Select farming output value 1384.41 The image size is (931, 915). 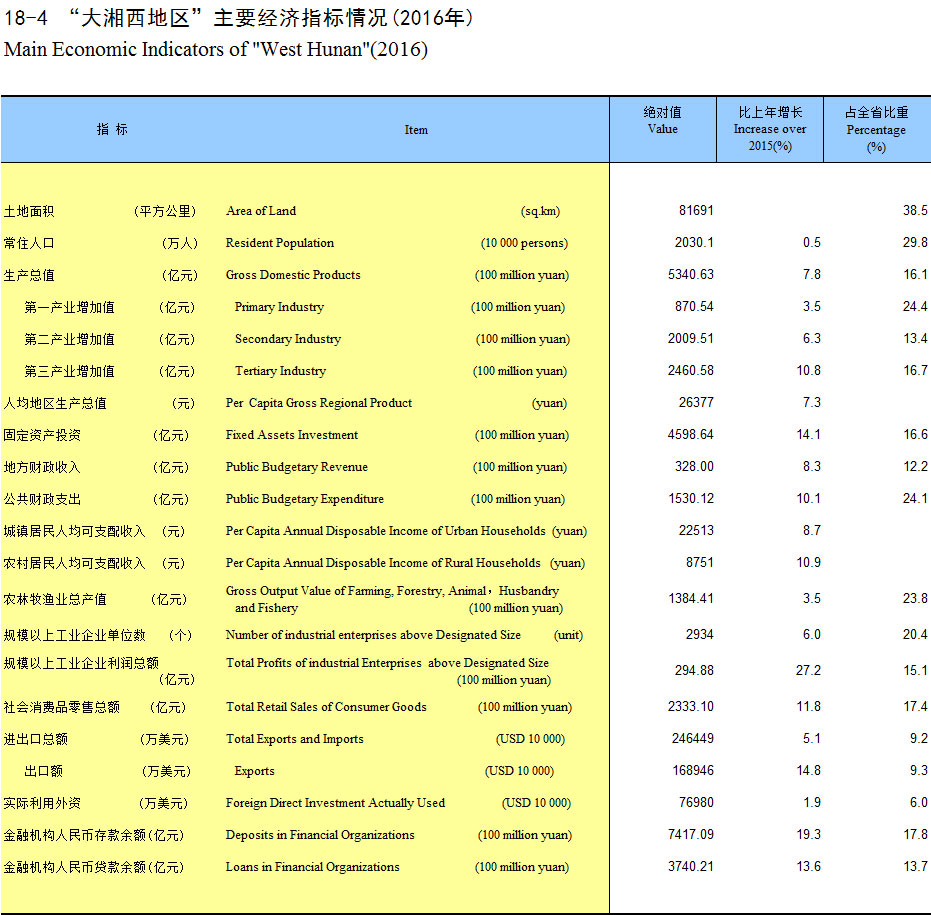click(691, 599)
